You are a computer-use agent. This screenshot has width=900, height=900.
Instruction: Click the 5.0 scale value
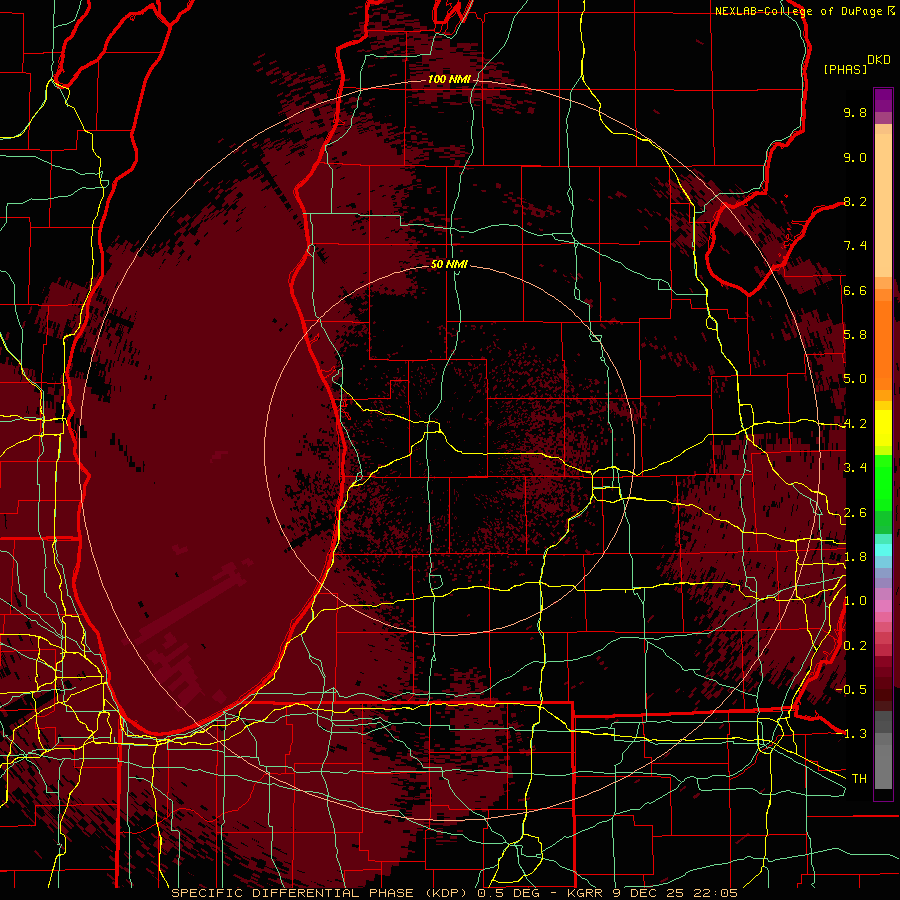[855, 379]
